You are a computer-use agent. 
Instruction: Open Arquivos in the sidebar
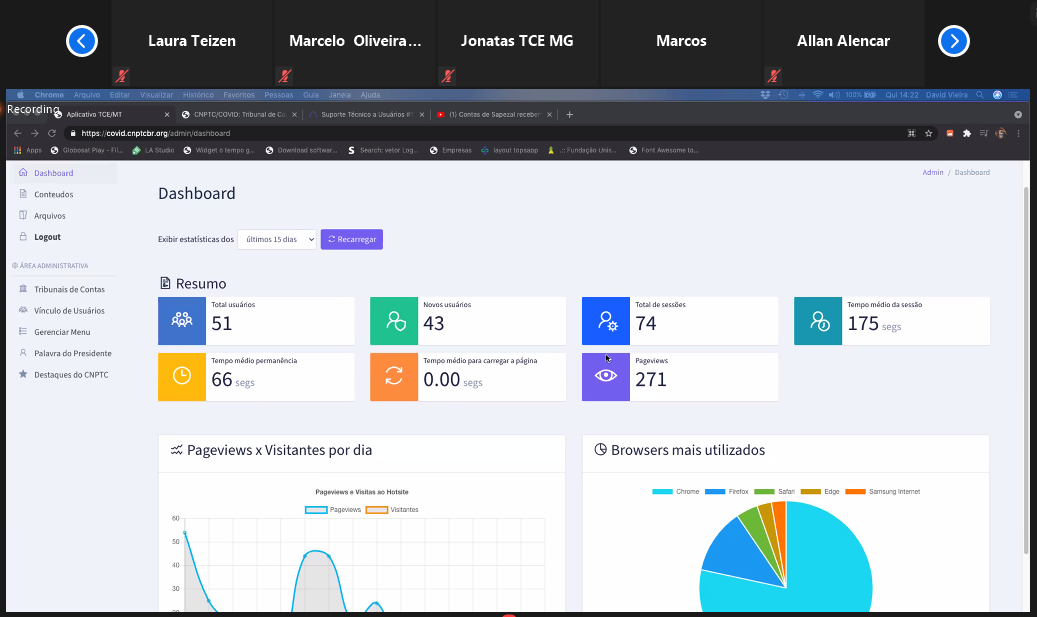point(50,216)
